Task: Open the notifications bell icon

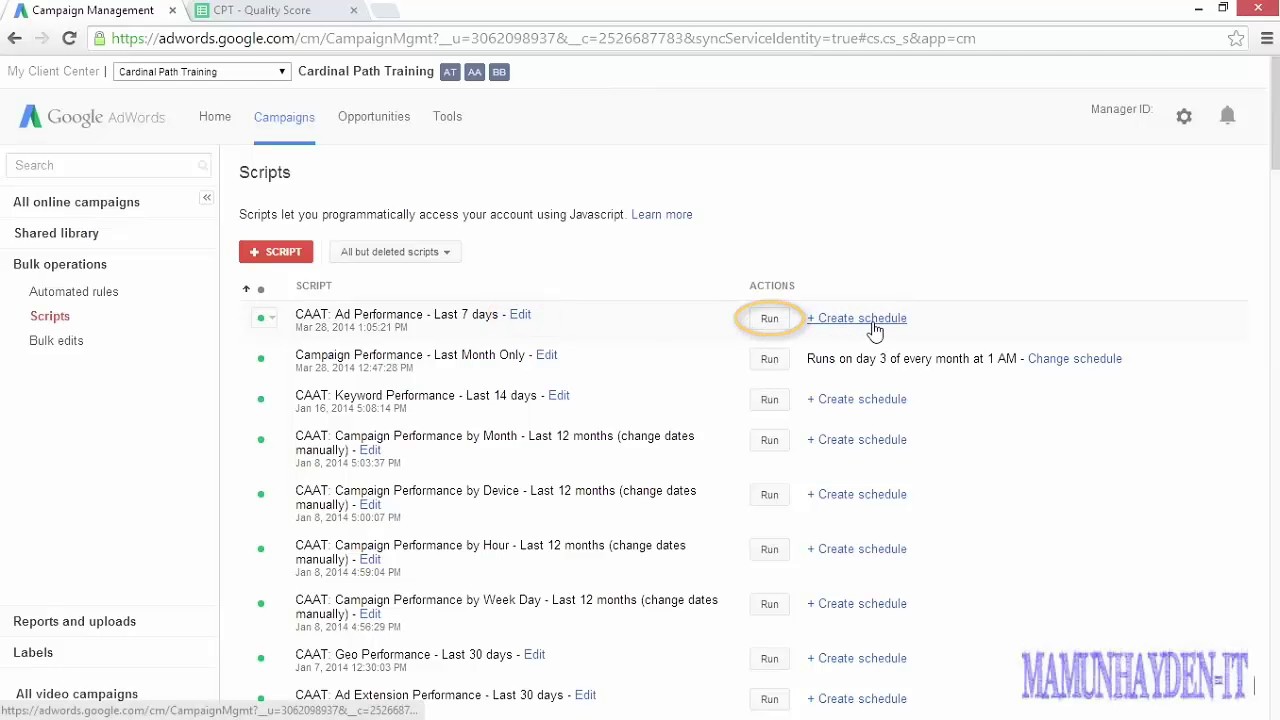Action: tap(1227, 116)
